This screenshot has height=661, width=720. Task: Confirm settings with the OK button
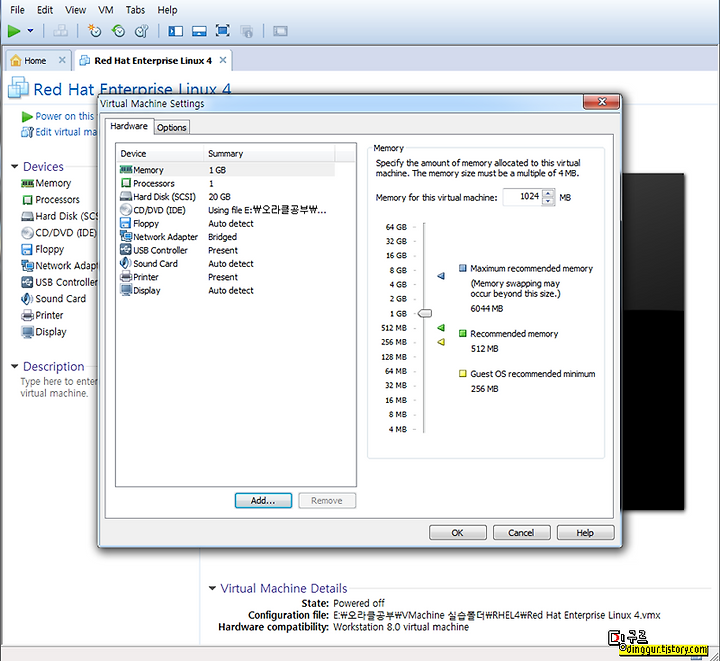(x=457, y=532)
